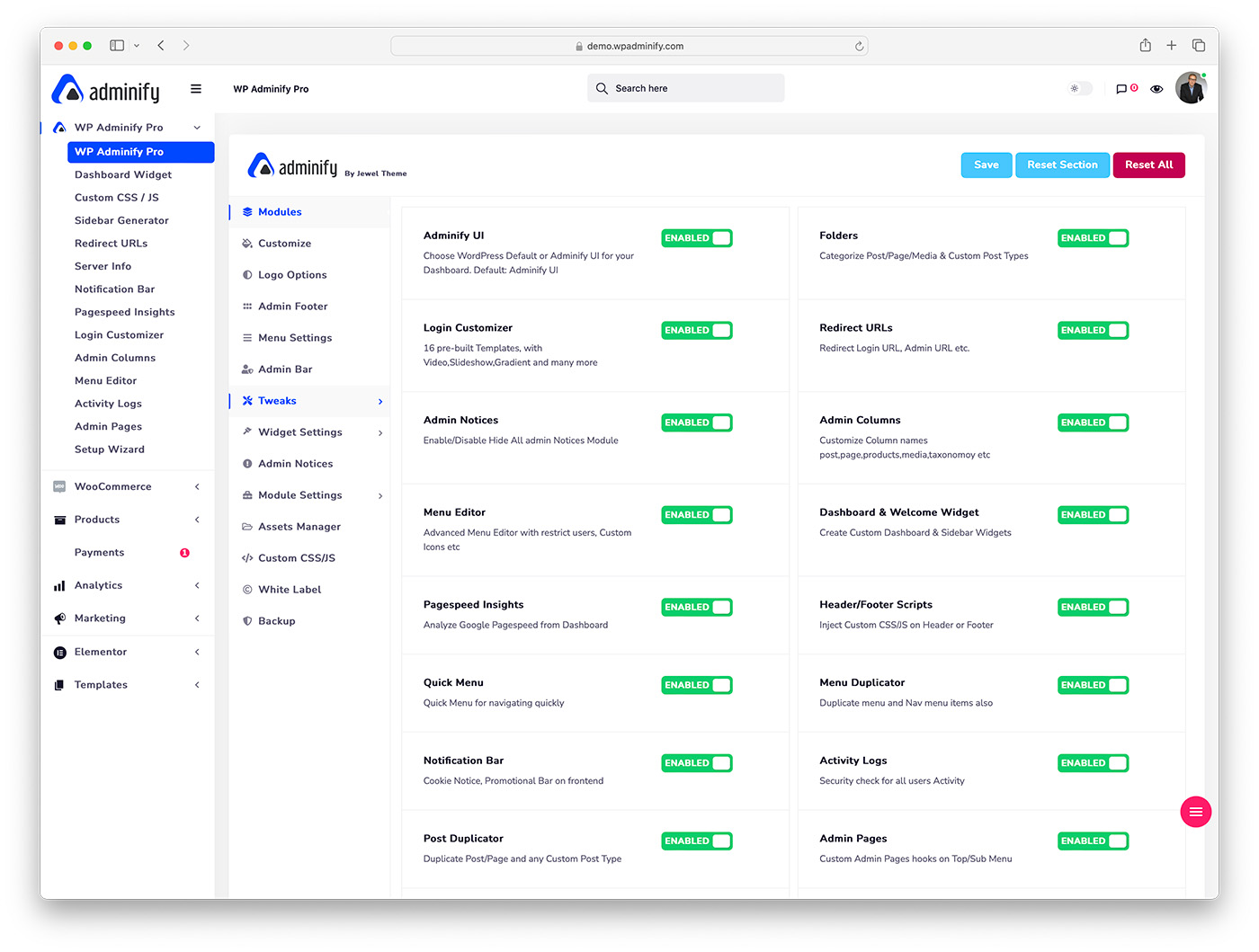Click the WooCommerce sidebar icon

tap(59, 486)
